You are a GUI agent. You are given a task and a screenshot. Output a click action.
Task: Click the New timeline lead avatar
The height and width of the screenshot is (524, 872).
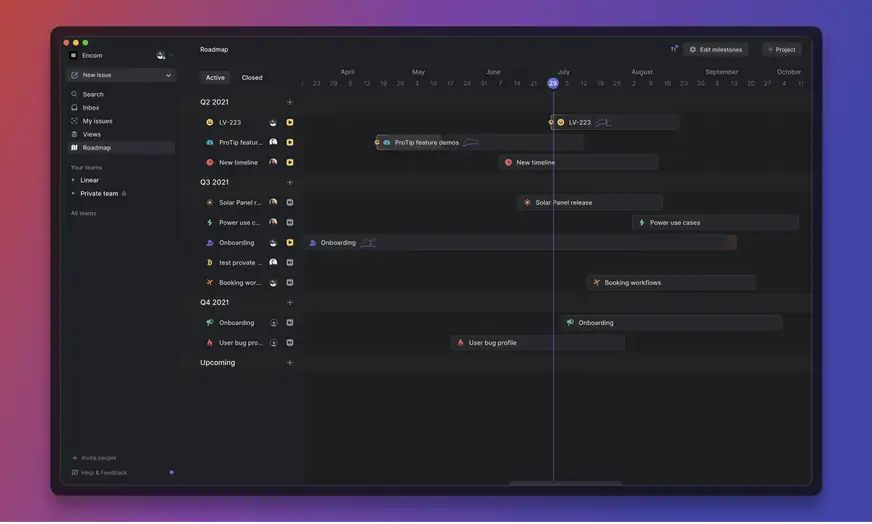coord(273,162)
